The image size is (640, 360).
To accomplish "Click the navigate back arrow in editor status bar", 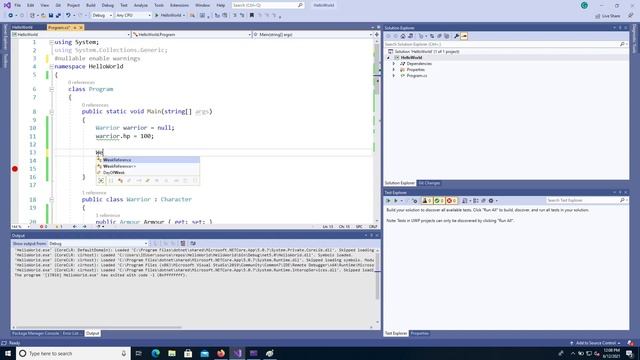I will [75, 227].
